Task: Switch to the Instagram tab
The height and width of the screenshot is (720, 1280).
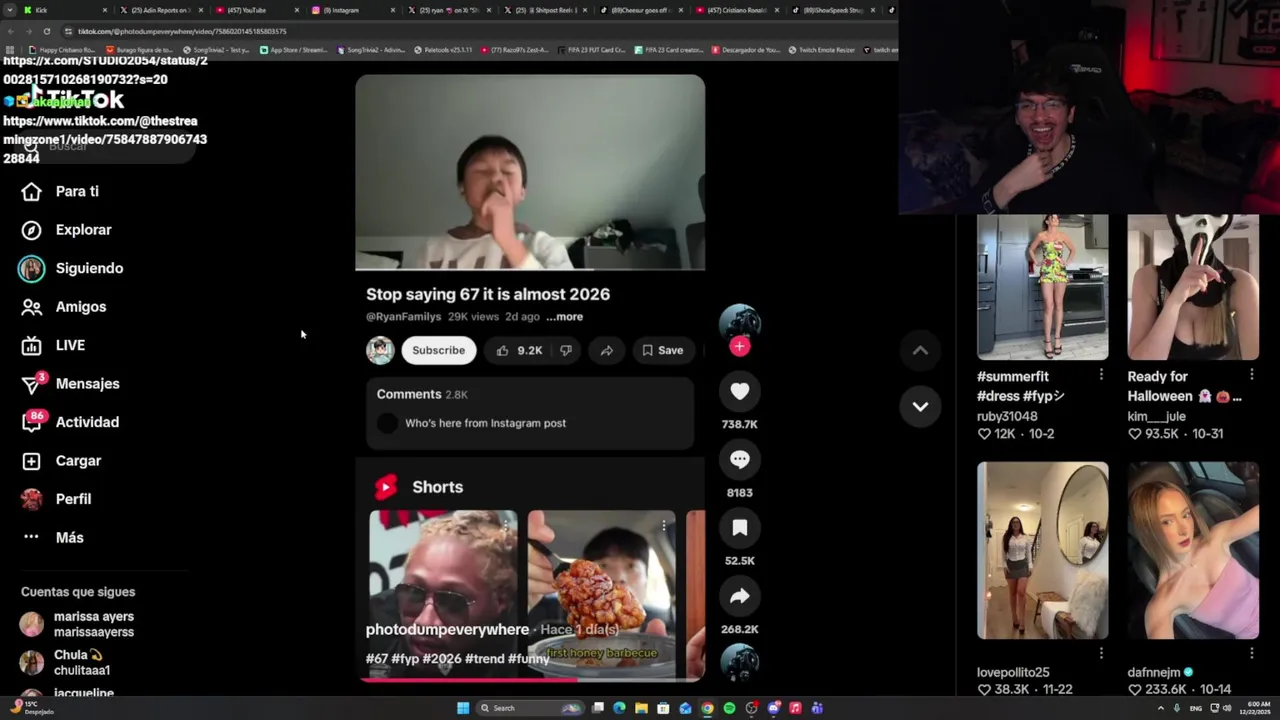Action: tap(350, 10)
